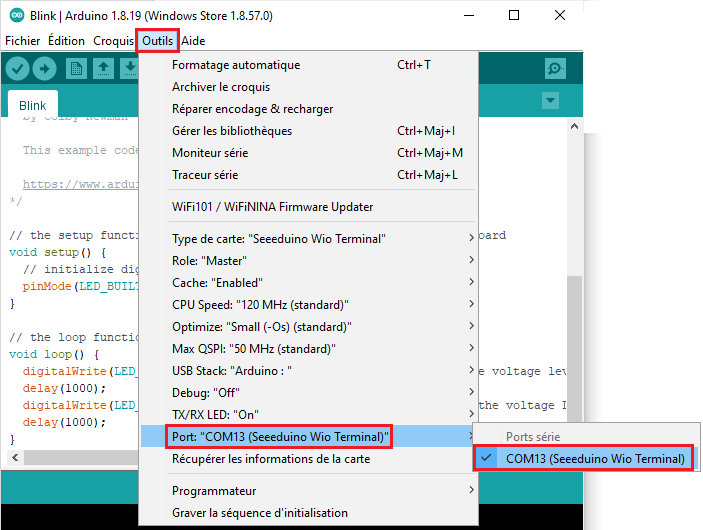
Task: Expand Cache "Enabled" submenu
Action: coord(308,282)
